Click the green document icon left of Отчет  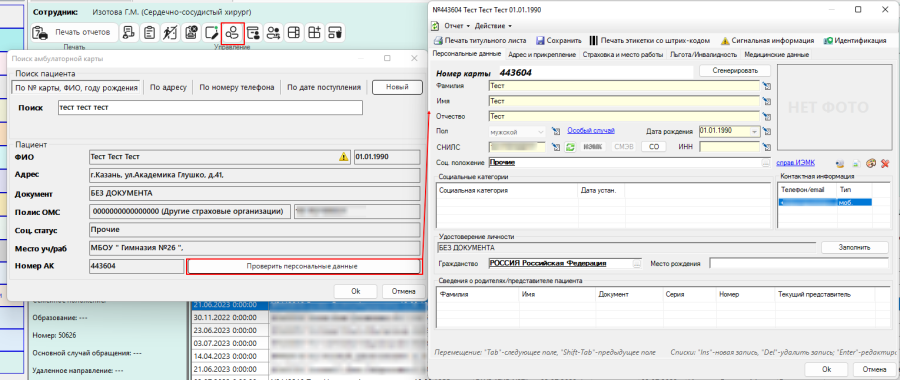(x=436, y=26)
